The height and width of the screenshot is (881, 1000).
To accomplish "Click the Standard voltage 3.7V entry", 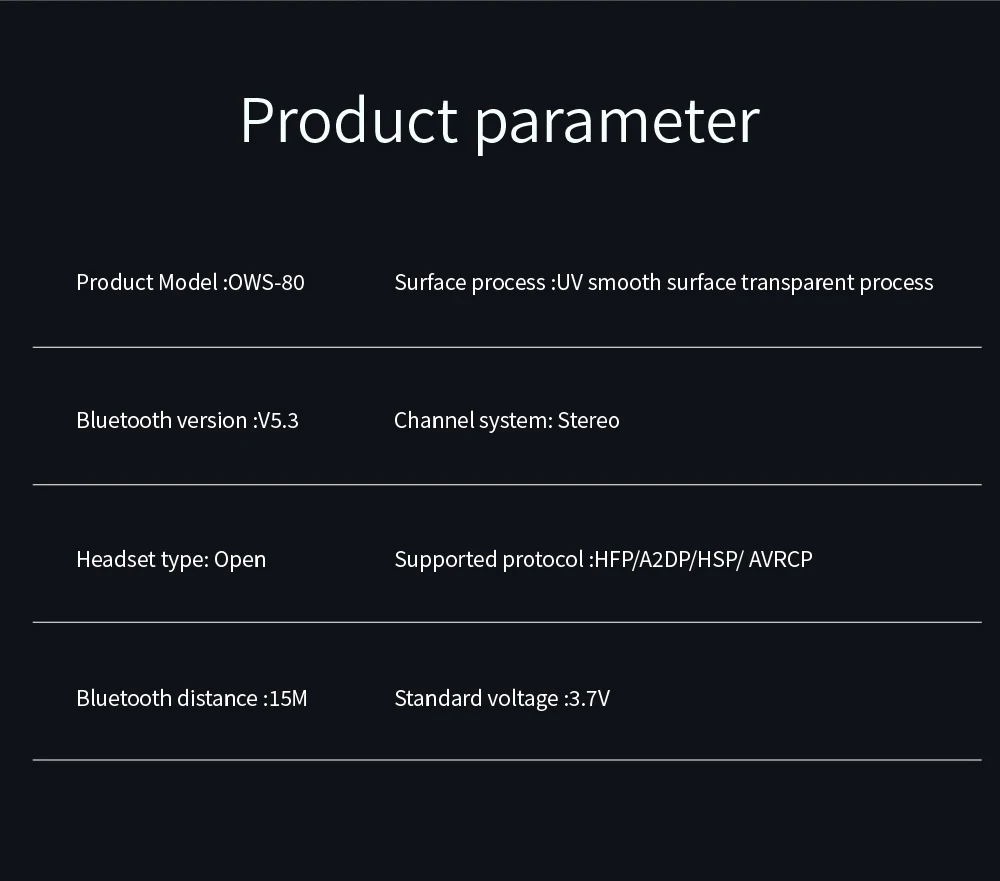I will point(502,698).
